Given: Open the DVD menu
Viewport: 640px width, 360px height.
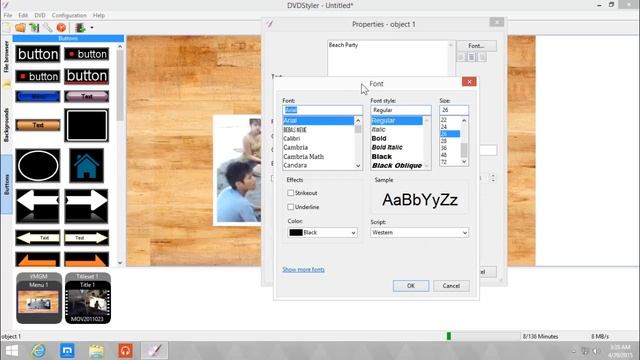Looking at the screenshot, I should (40, 15).
